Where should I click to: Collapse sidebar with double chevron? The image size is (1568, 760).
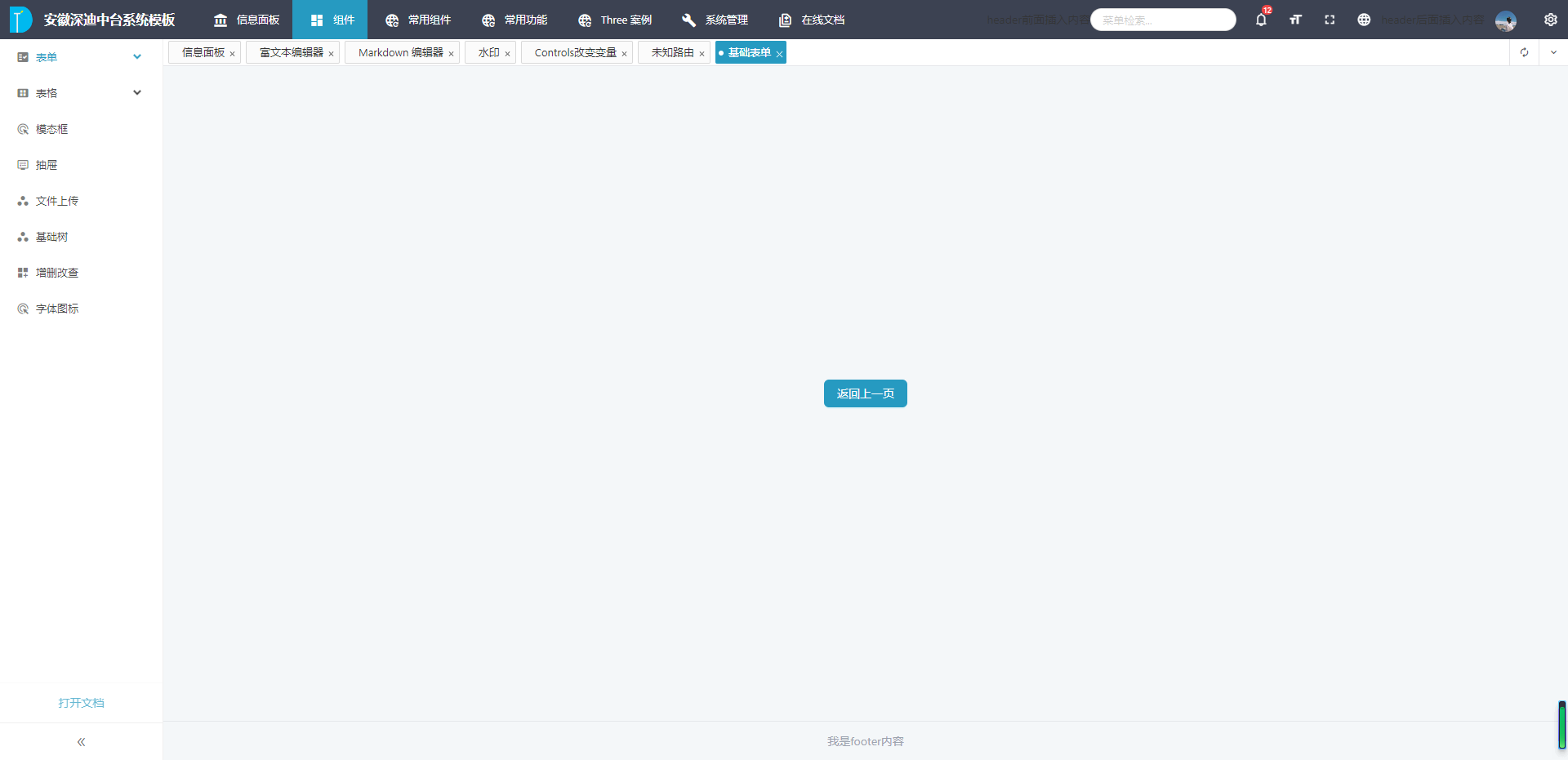81,742
